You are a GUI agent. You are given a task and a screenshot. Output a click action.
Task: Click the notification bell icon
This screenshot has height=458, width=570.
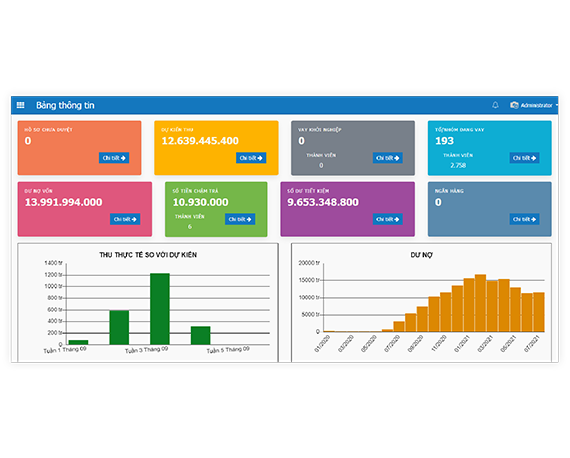[495, 105]
